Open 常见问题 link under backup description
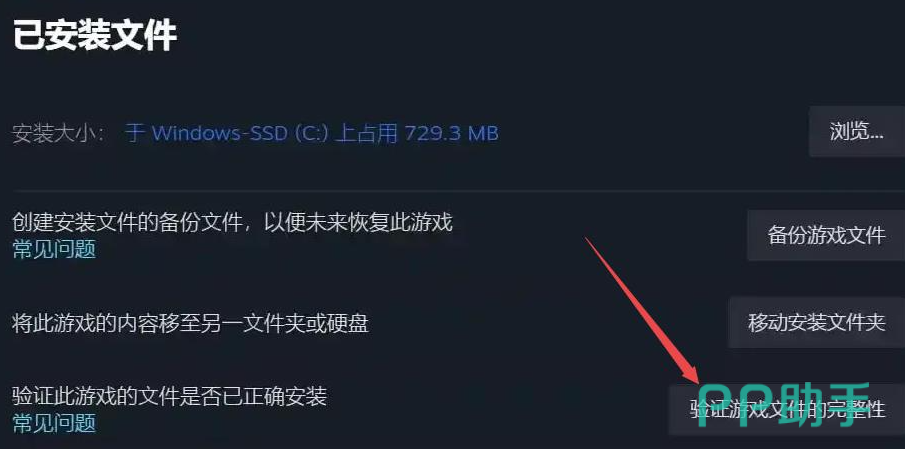This screenshot has width=905, height=449. pyautogui.click(x=54, y=250)
